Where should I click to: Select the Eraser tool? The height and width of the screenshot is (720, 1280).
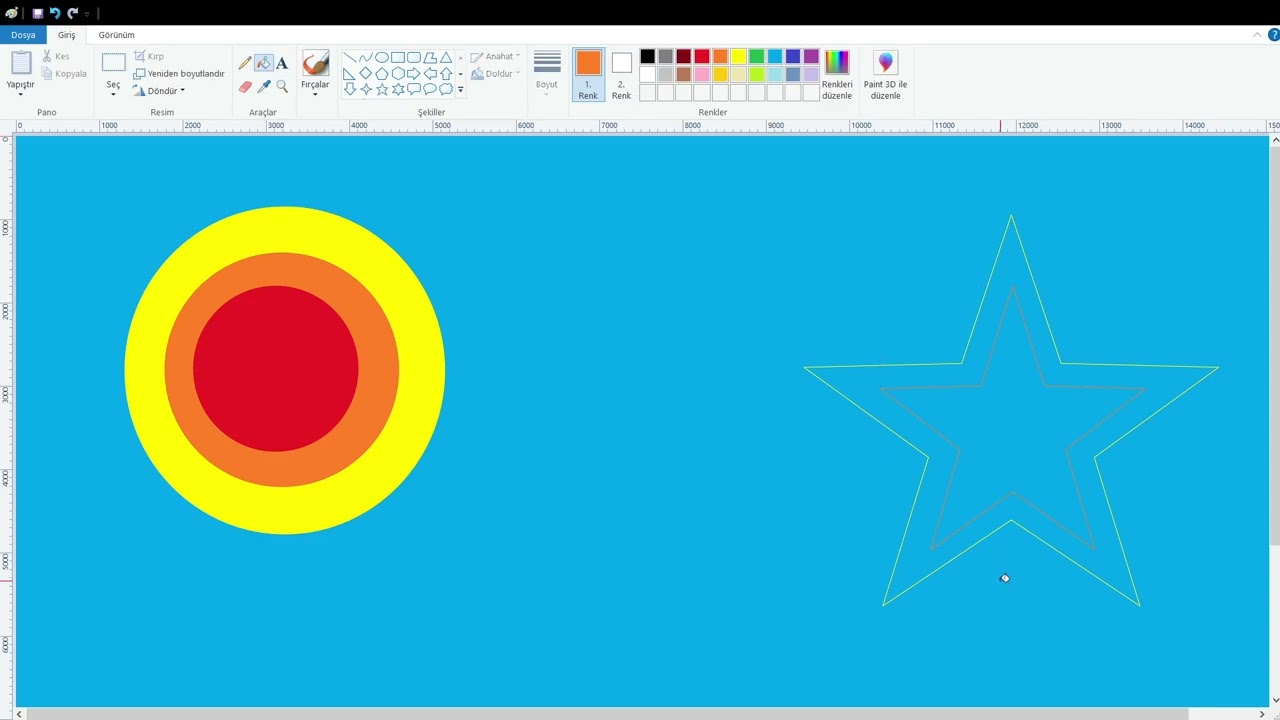pyautogui.click(x=245, y=87)
